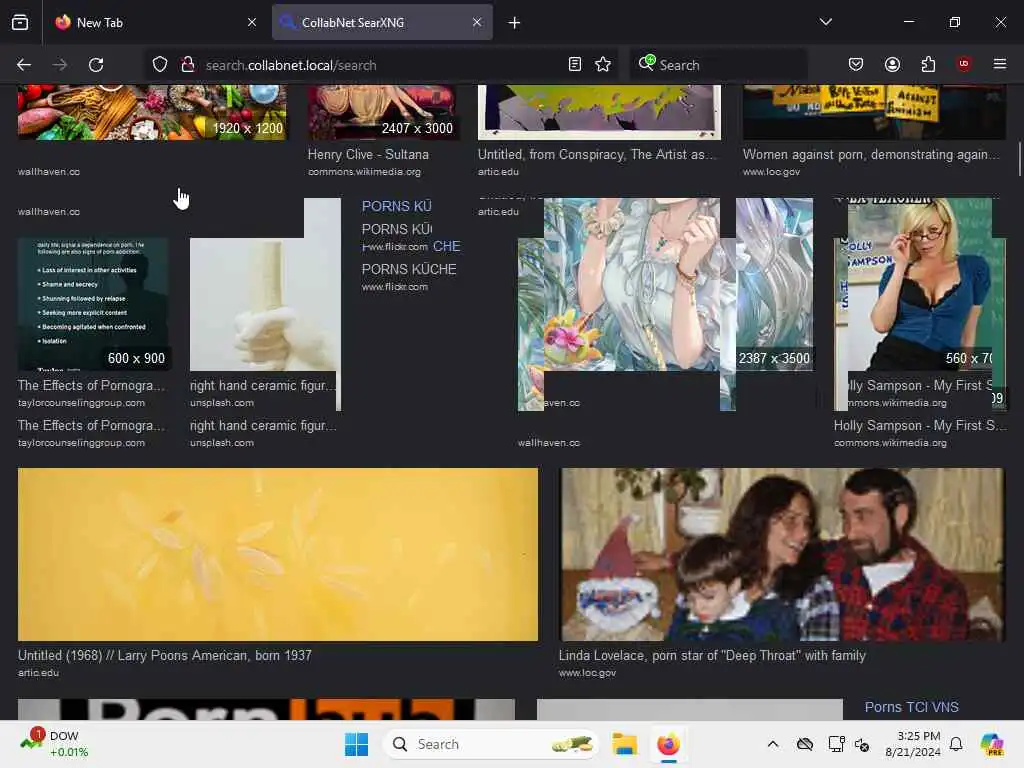The width and height of the screenshot is (1024, 768).
Task: Toggle reader view for this page
Action: tap(575, 65)
